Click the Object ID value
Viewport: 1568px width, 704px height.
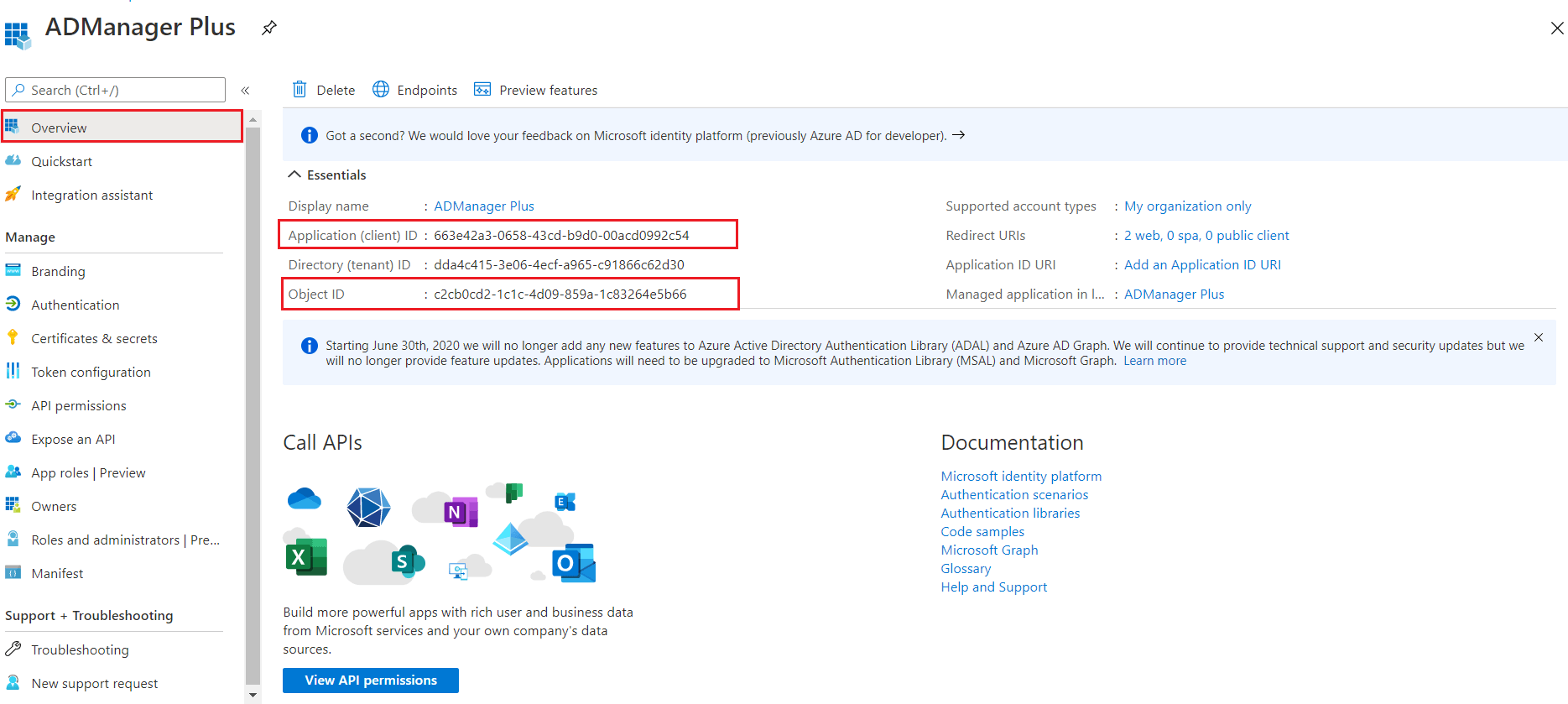(560, 294)
